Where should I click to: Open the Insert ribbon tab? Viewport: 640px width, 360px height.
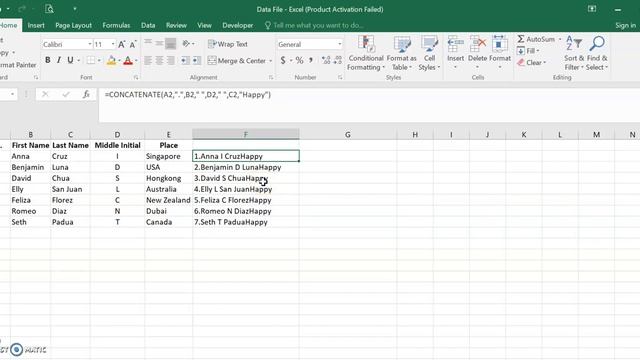(36, 25)
